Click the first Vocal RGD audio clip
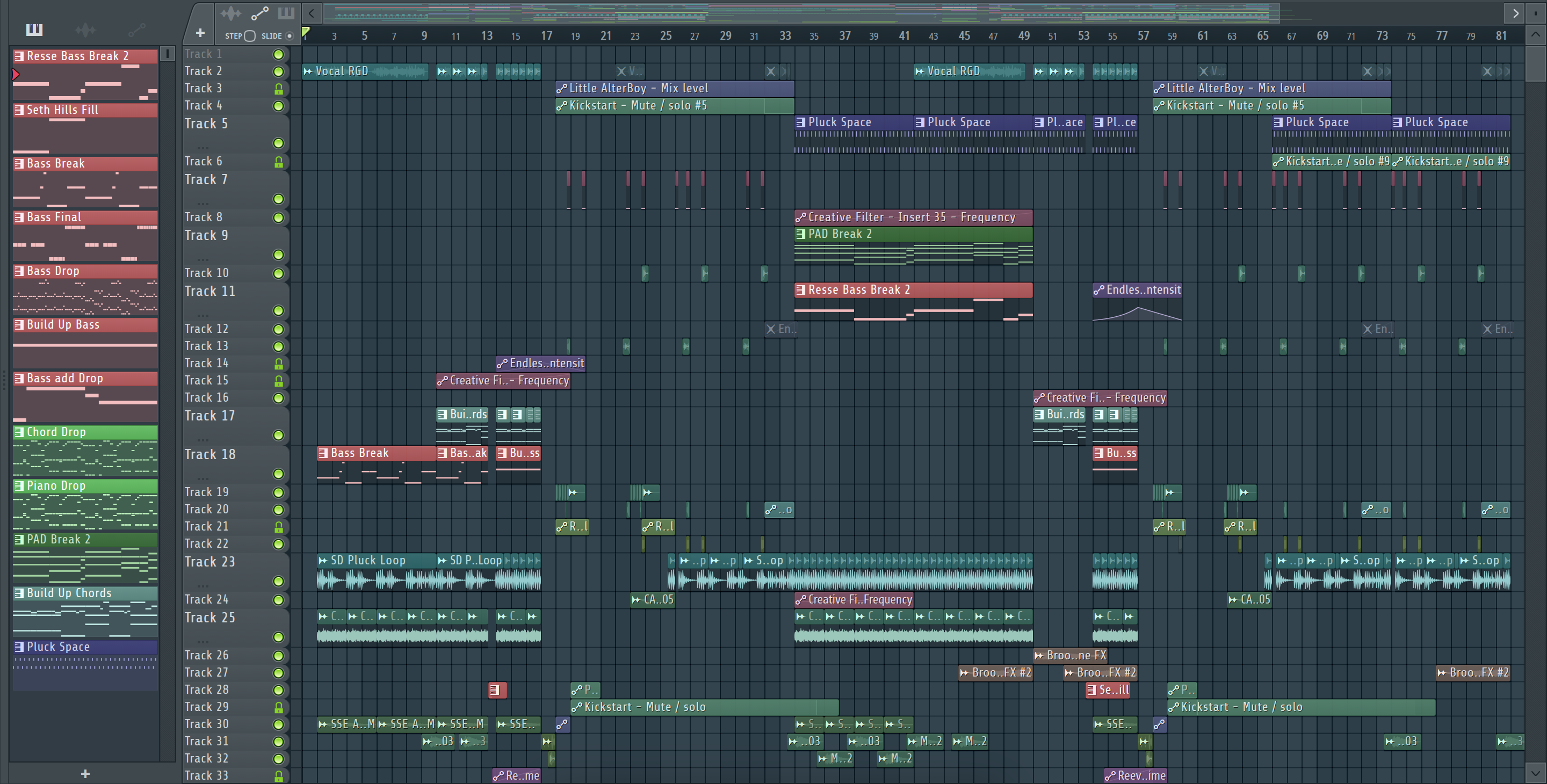Image resolution: width=1547 pixels, height=784 pixels. click(365, 71)
